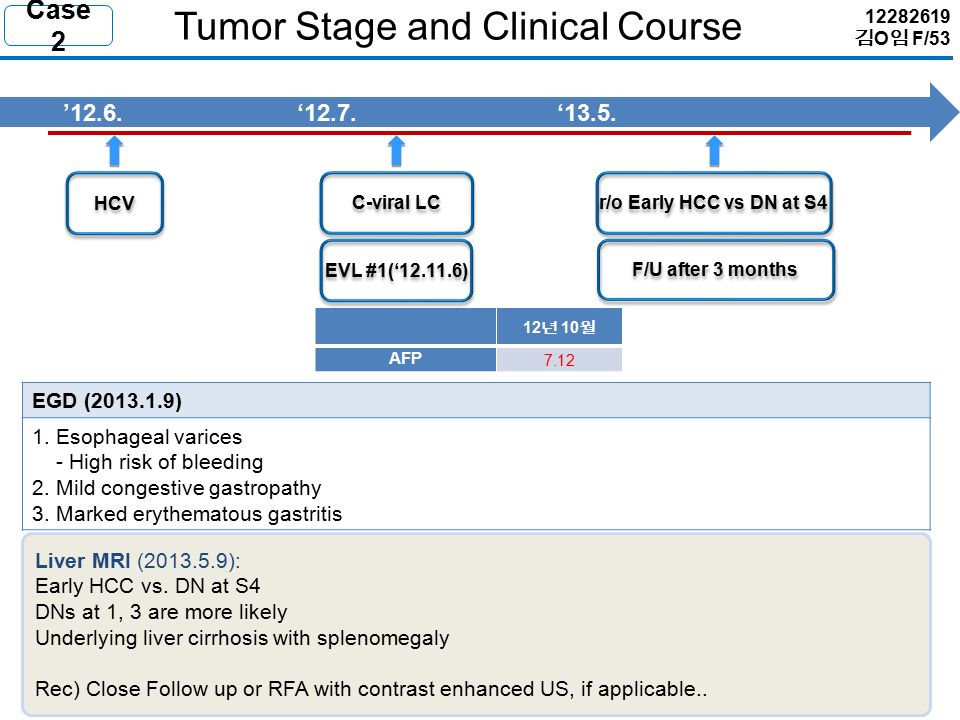Select the EVL #1('12.11.6) box
Viewport: 960px width, 720px height.
tap(397, 271)
